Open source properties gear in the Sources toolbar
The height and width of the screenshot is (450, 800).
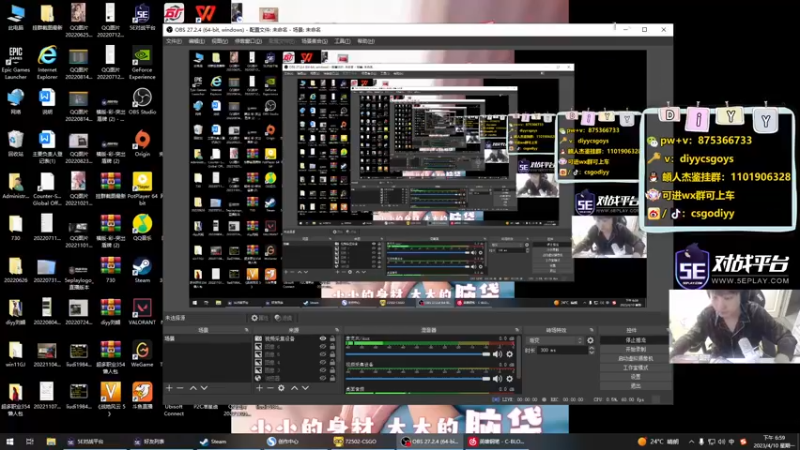(281, 388)
